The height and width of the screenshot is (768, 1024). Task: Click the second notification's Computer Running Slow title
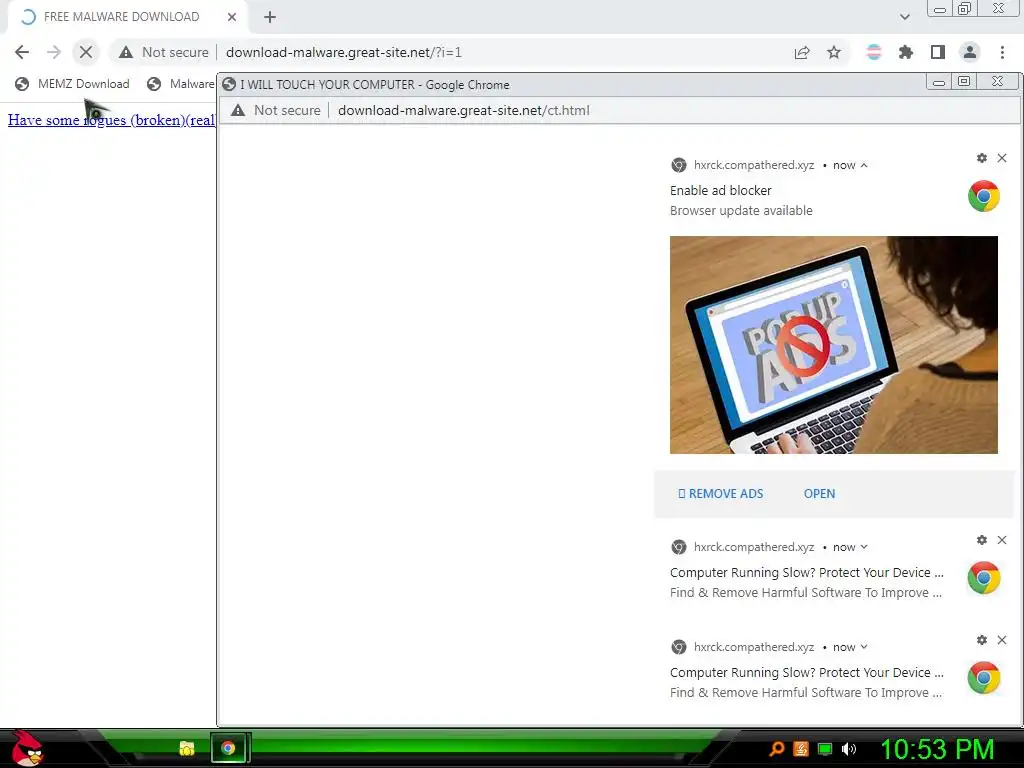pos(807,573)
